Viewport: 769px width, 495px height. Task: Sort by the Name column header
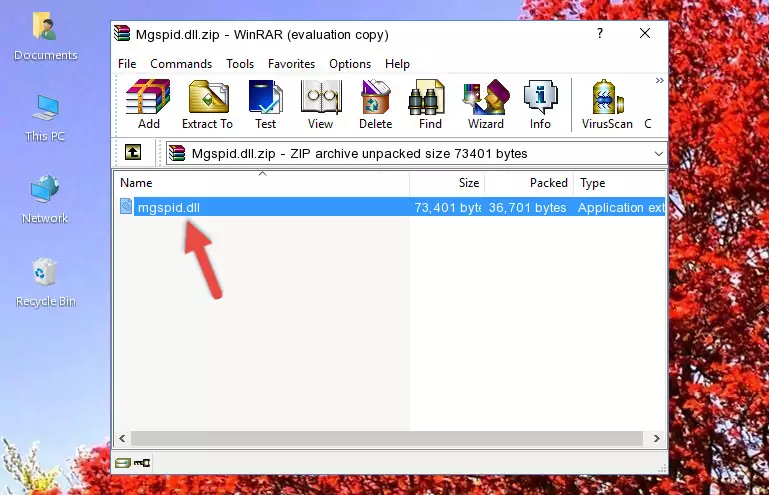262,183
